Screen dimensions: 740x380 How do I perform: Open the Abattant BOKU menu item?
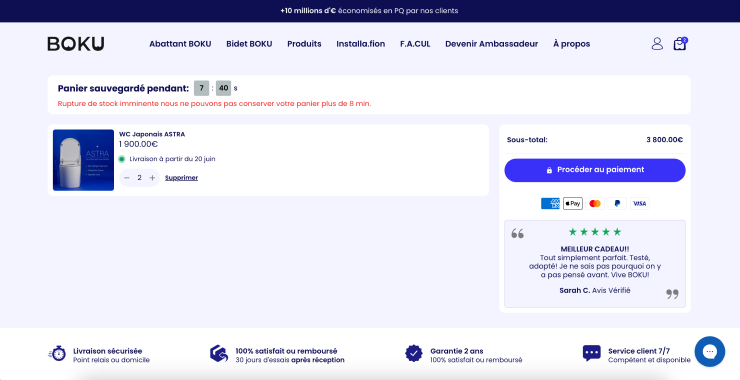click(x=180, y=44)
